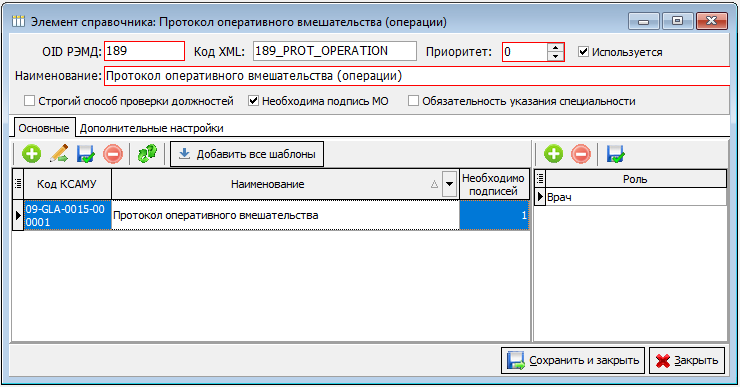Click the window title bar icon
Viewport: 740px width, 387px height.
(18, 21)
